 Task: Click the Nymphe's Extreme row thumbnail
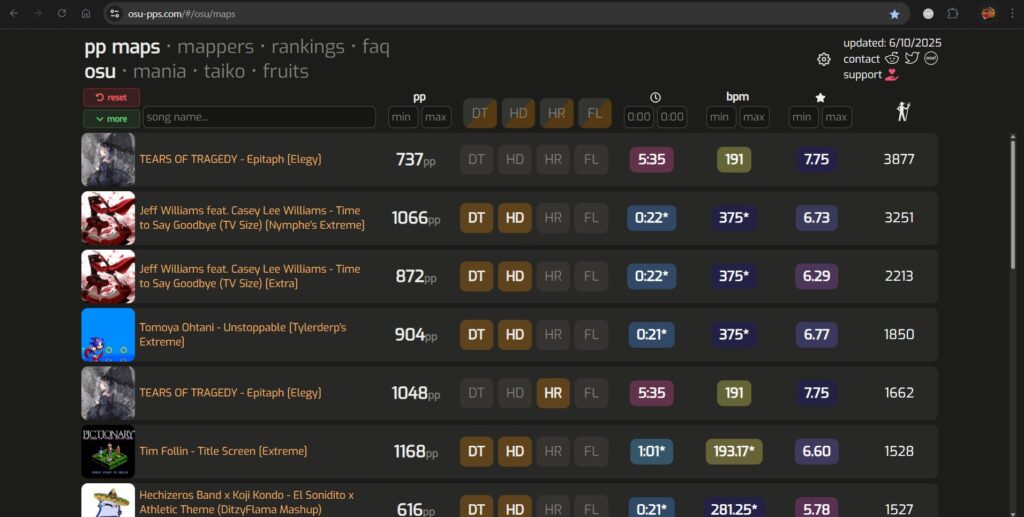[108, 218]
